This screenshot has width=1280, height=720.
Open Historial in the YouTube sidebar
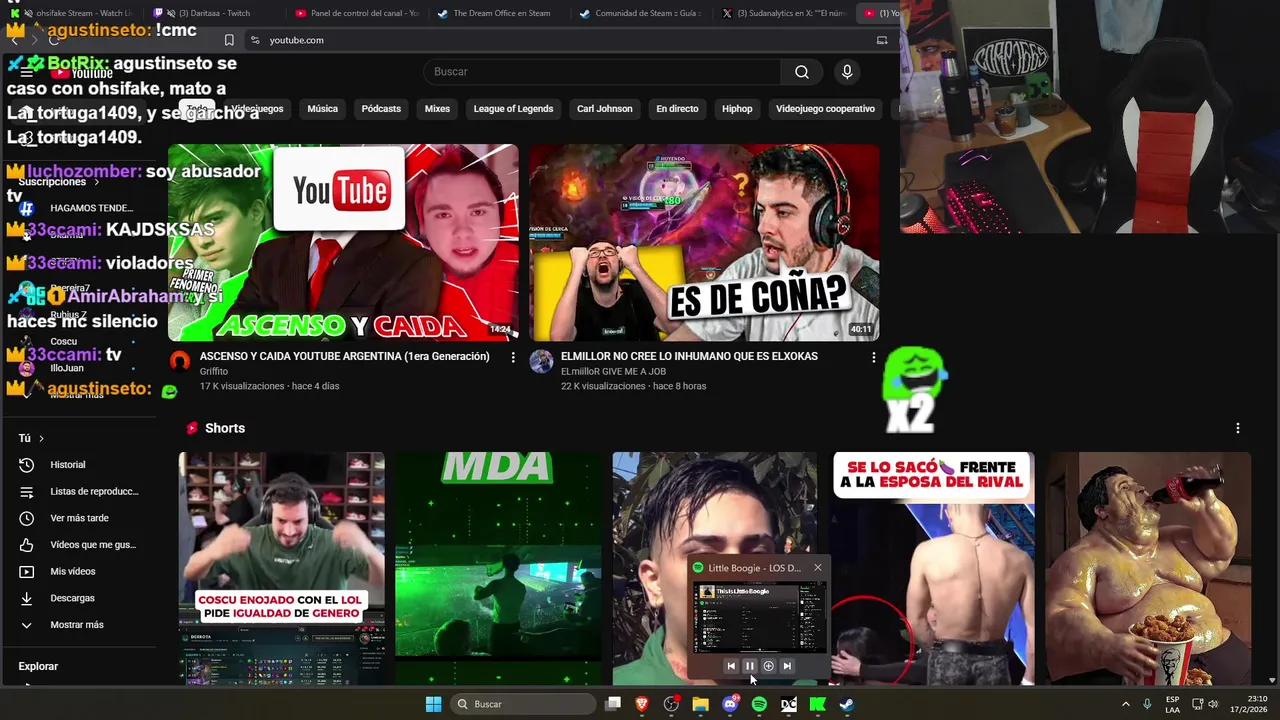point(80,465)
